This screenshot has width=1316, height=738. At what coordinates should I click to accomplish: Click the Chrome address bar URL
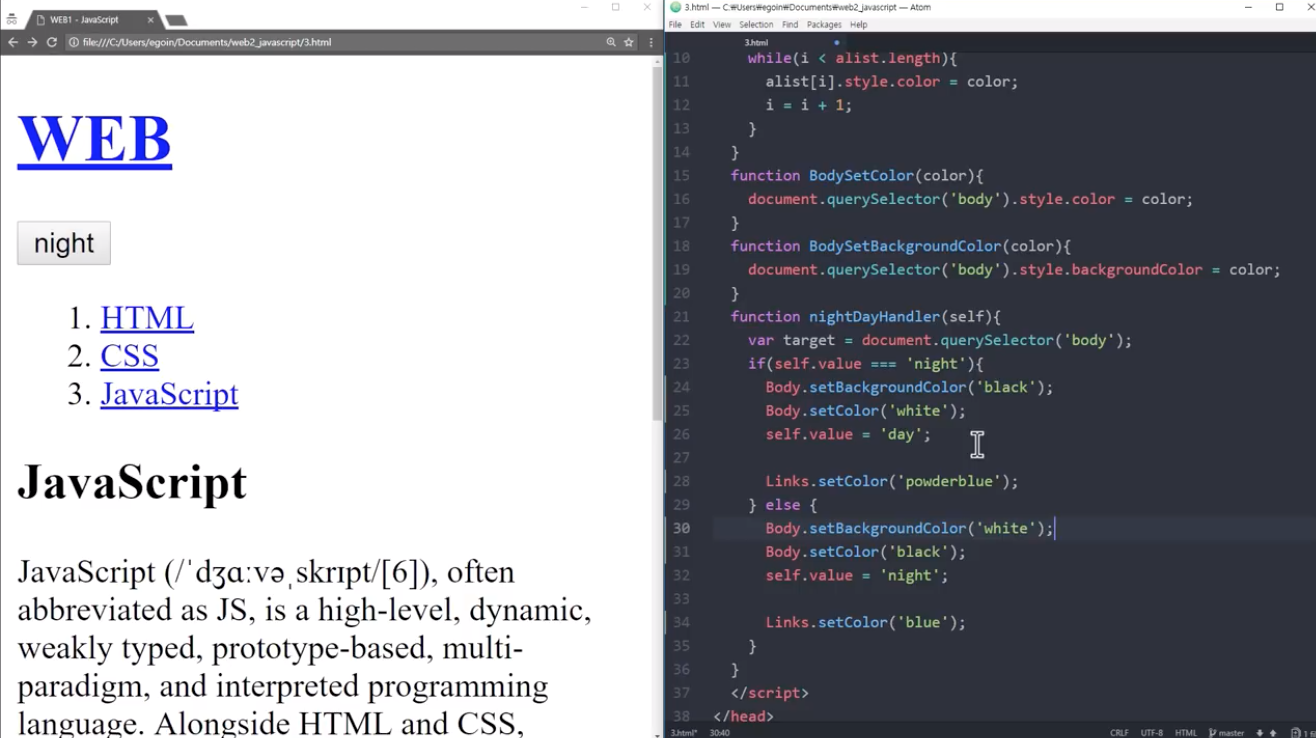tap(207, 42)
